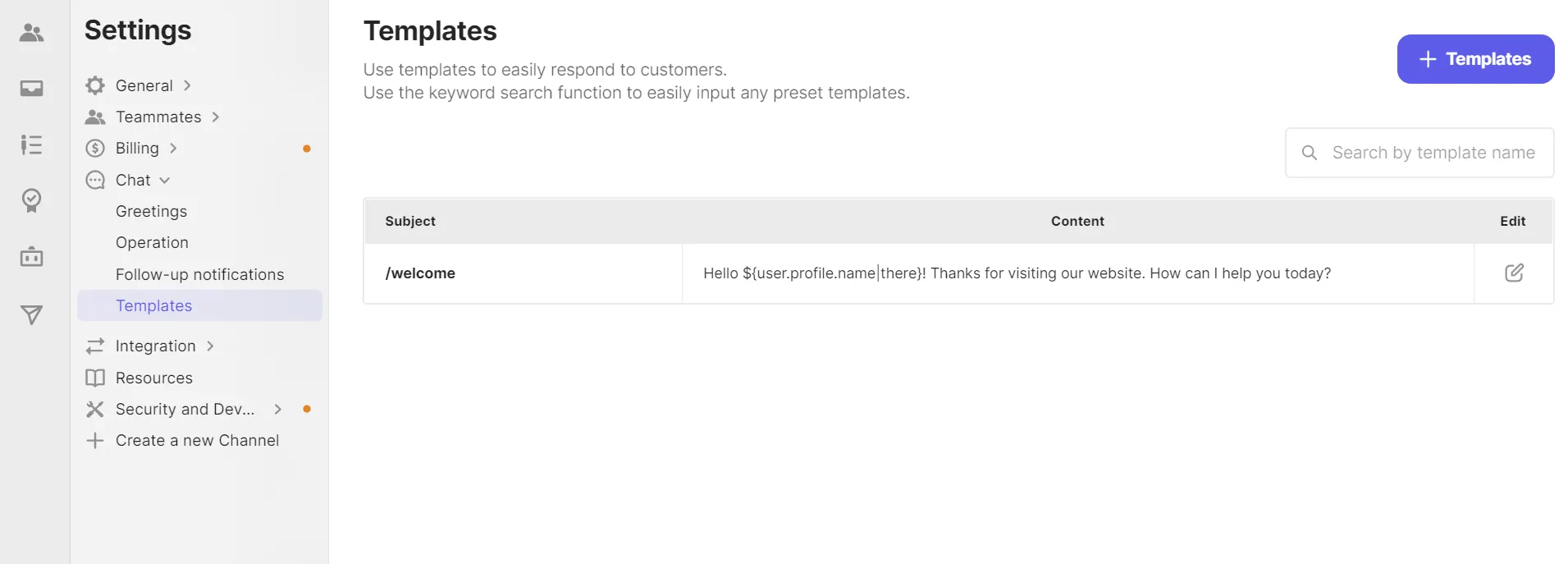
Task: Expand the Teammates section chevron
Action: pyautogui.click(x=215, y=117)
